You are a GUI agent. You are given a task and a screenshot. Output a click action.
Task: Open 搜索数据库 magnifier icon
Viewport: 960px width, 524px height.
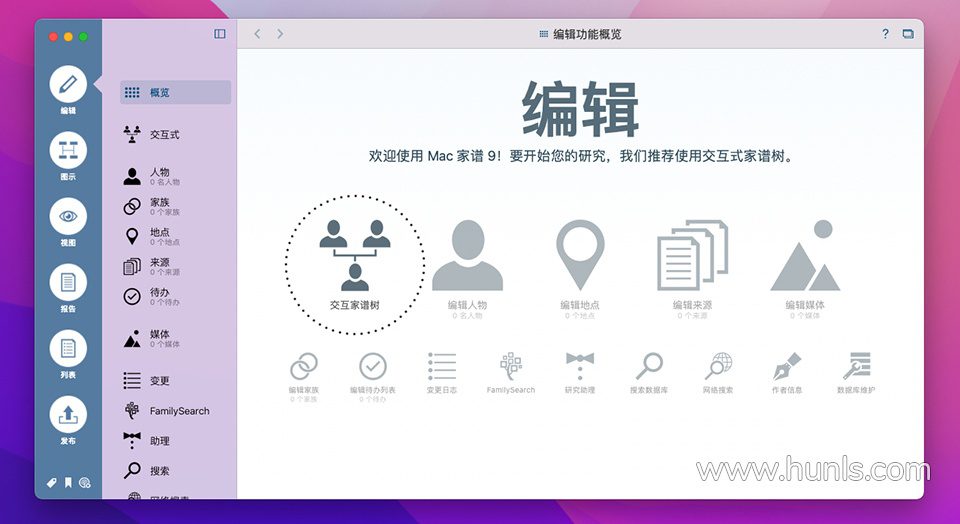[649, 373]
